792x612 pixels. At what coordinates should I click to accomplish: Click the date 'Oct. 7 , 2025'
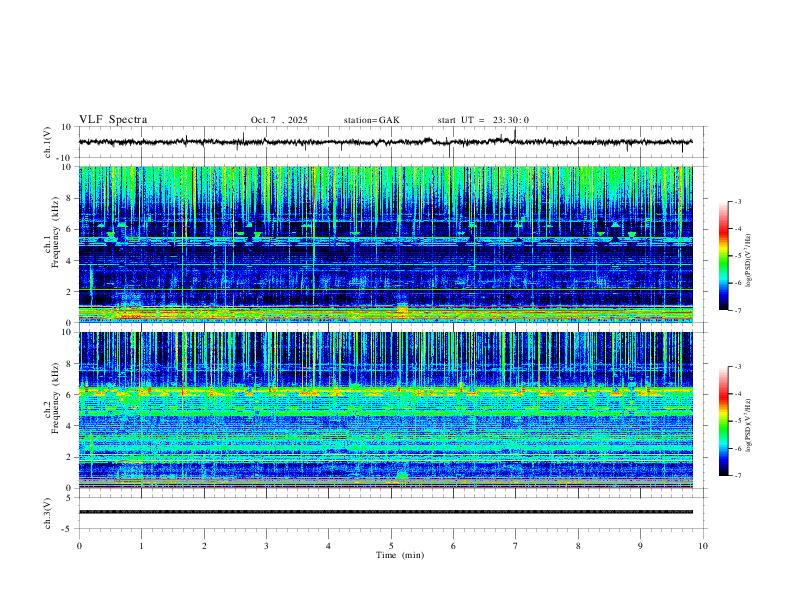tap(279, 120)
